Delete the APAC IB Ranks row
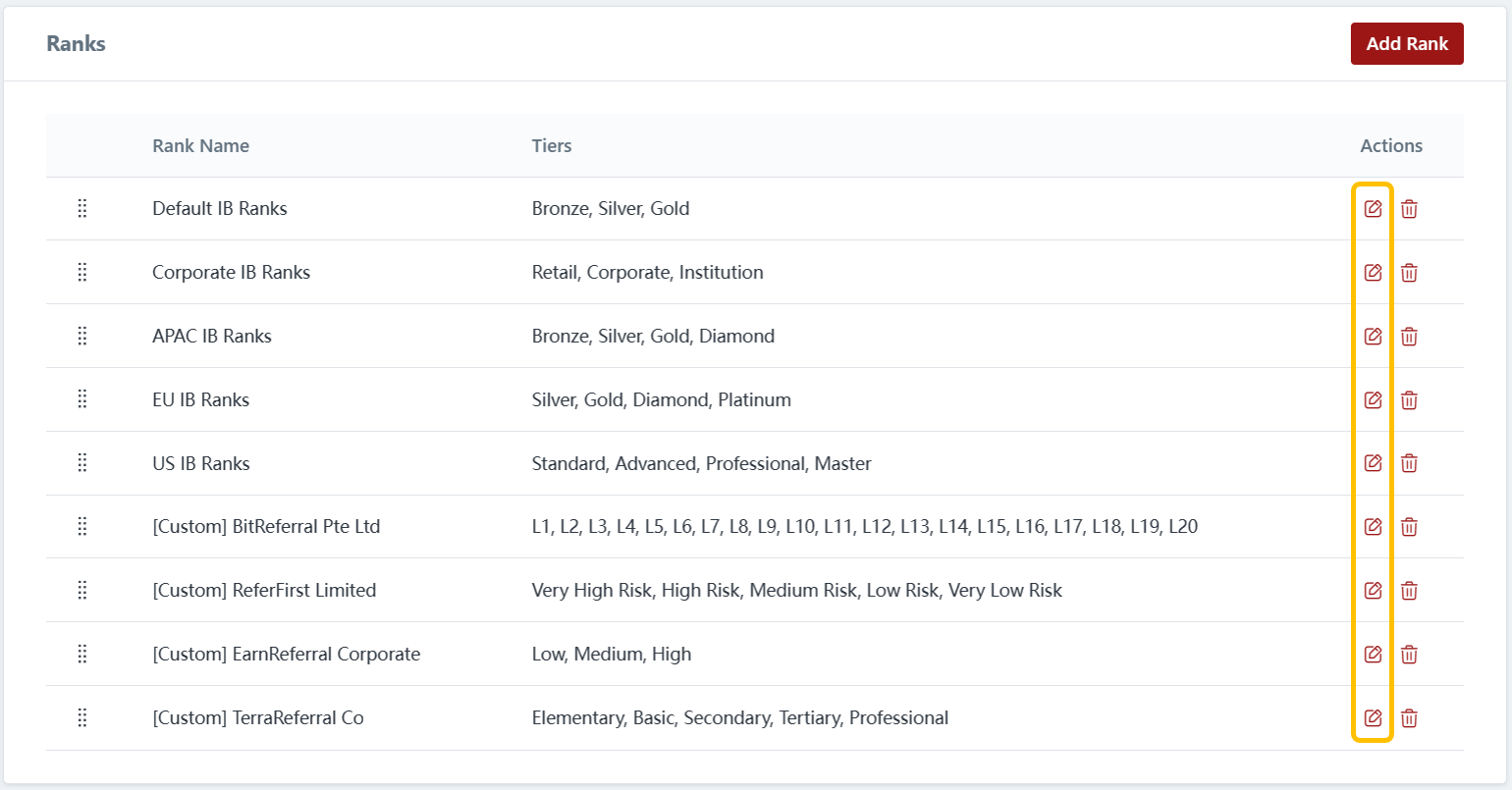The width and height of the screenshot is (1512, 790). (1409, 337)
